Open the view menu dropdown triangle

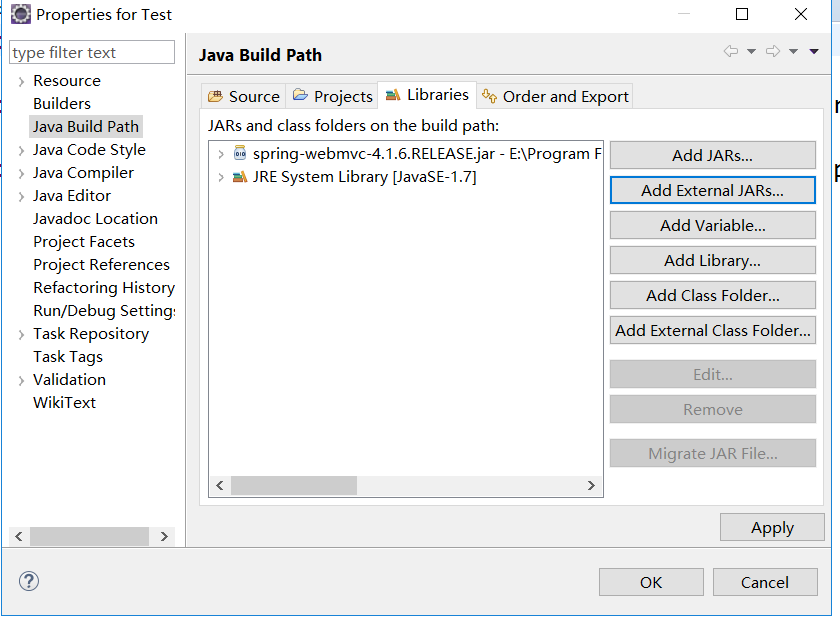point(814,51)
